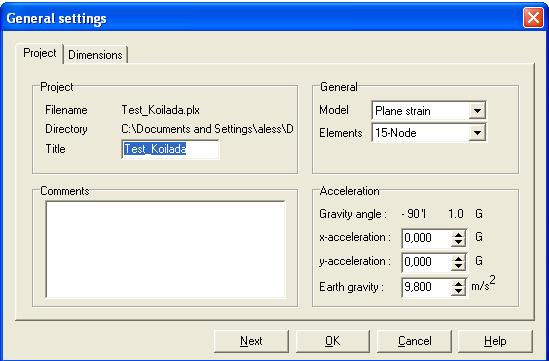Increase Earth gravity with up arrow
The width and height of the screenshot is (549, 361).
(x=458, y=284)
